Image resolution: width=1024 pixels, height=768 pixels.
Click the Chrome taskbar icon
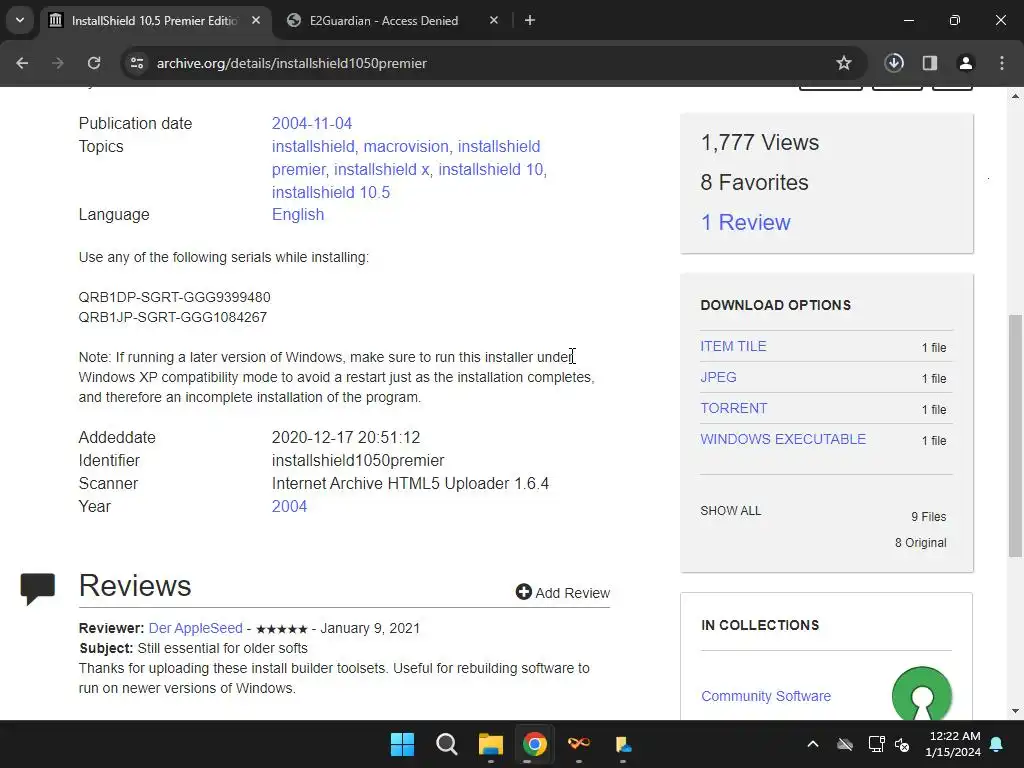tap(534, 744)
